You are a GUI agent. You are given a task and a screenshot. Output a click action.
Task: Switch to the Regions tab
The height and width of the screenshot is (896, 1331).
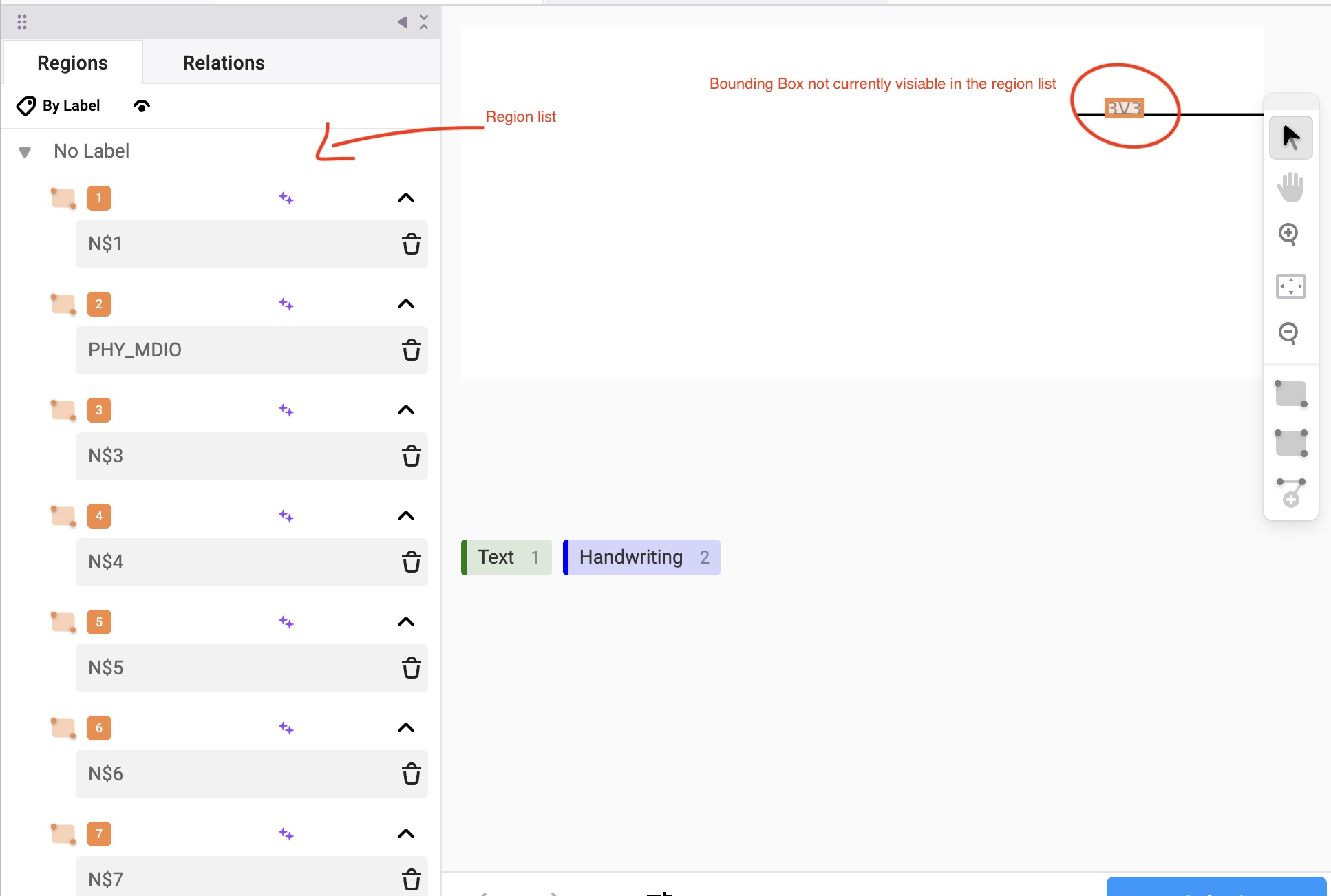[x=72, y=63]
